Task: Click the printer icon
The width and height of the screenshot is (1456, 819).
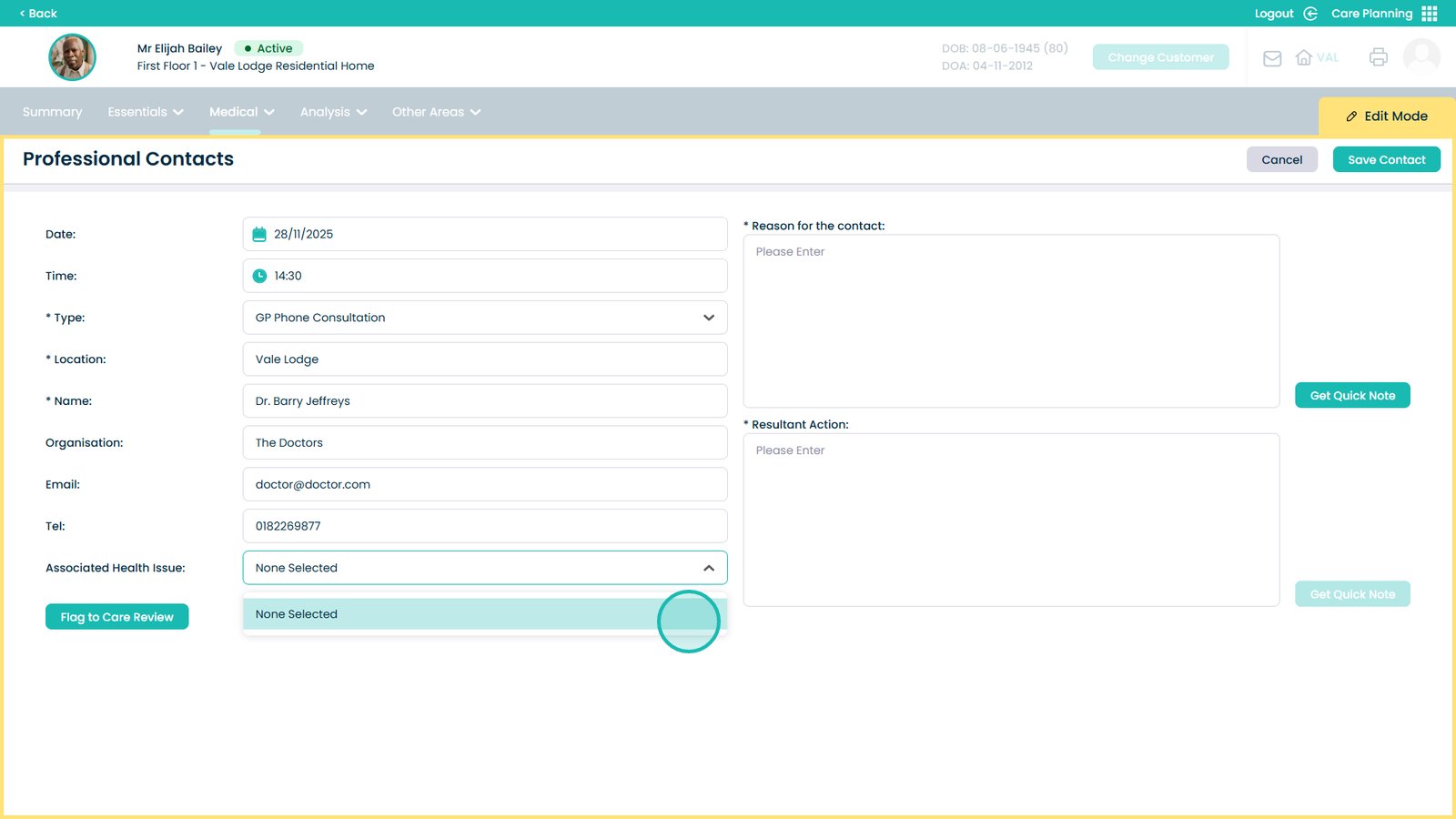Action: point(1378,57)
